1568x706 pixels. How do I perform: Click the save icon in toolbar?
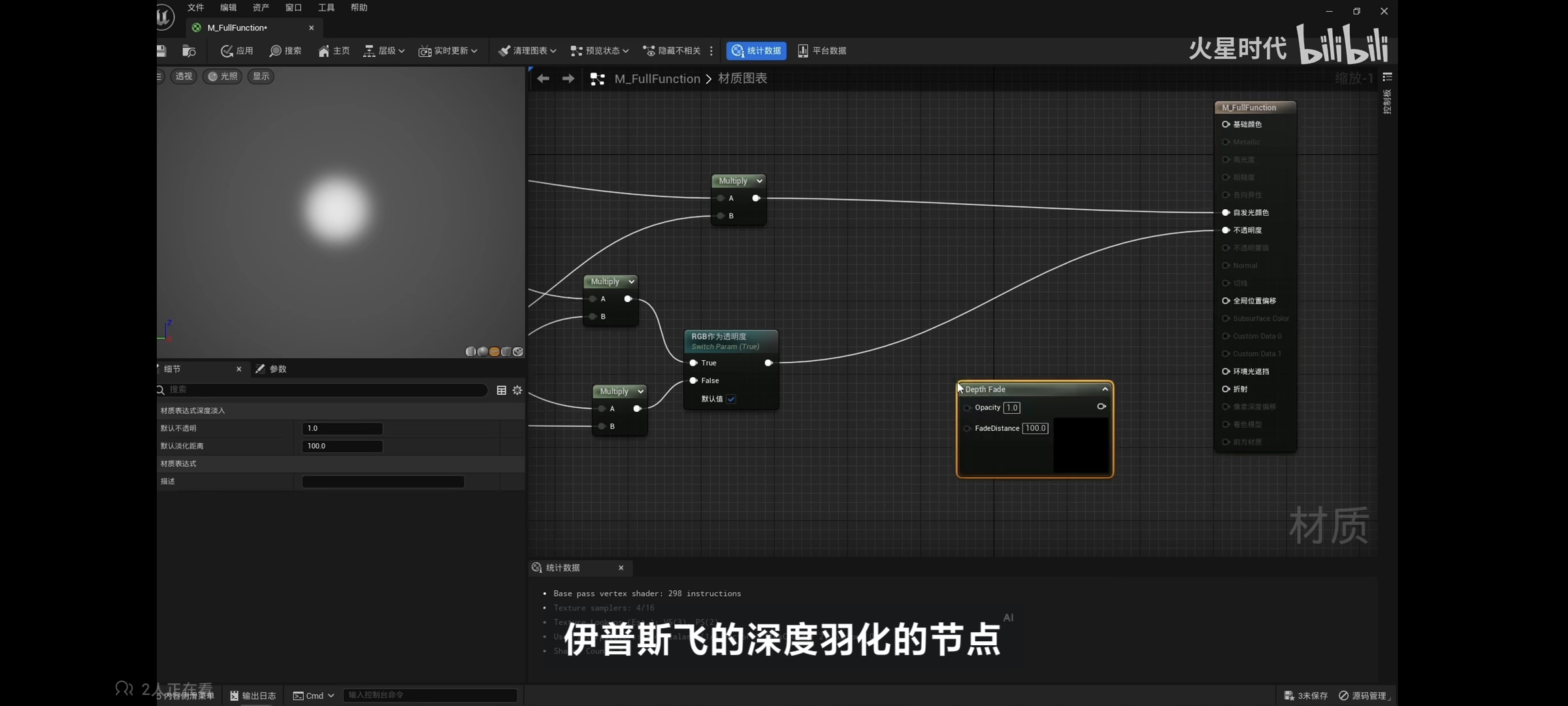(x=161, y=51)
